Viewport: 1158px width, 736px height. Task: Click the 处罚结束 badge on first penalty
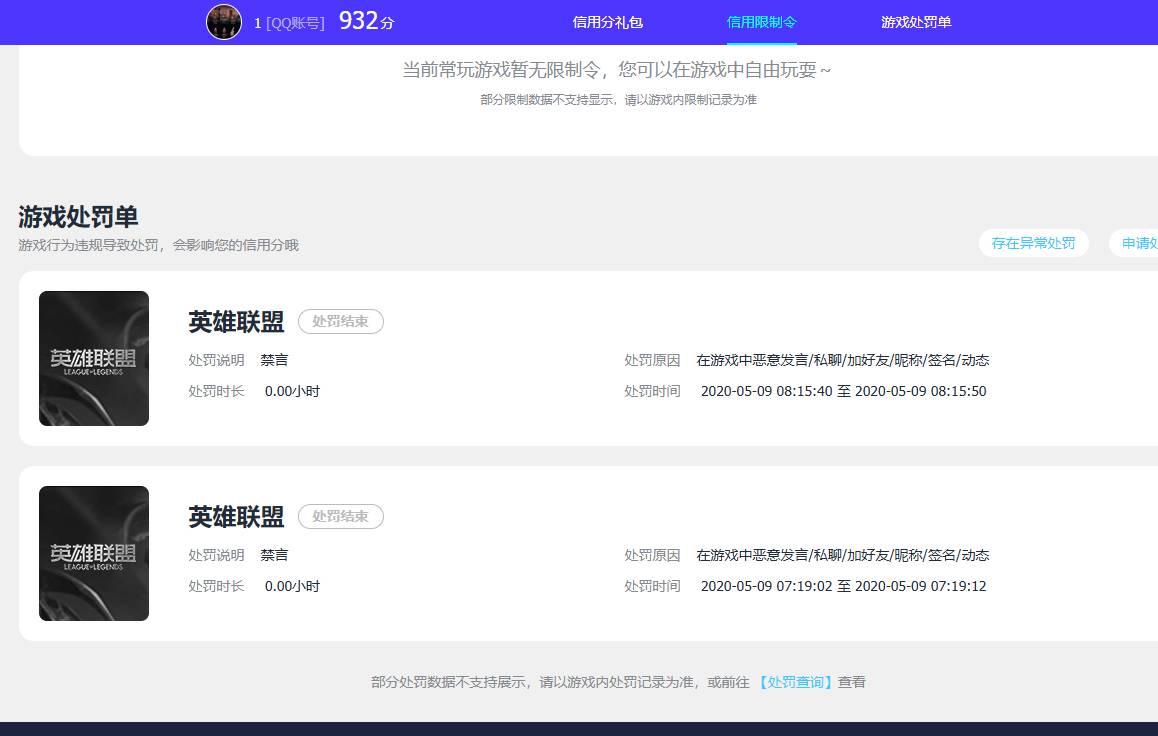tap(340, 322)
